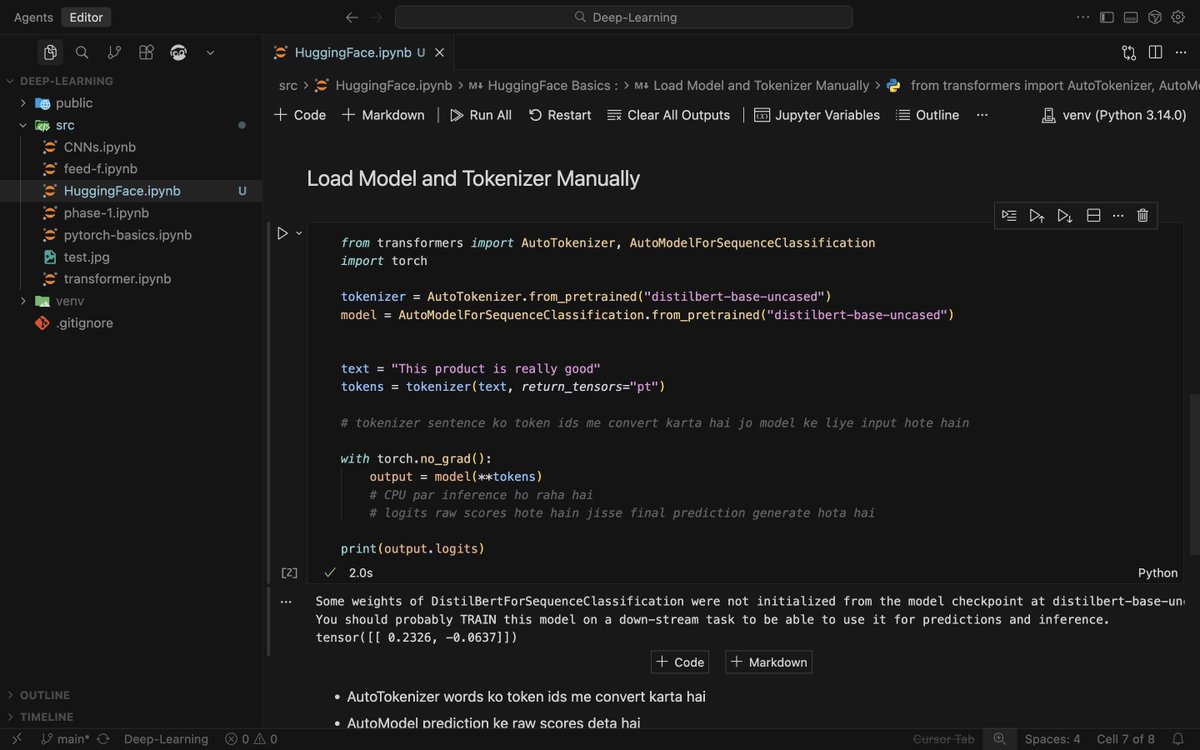Execute cells above this cell

pyautogui.click(x=1037, y=215)
